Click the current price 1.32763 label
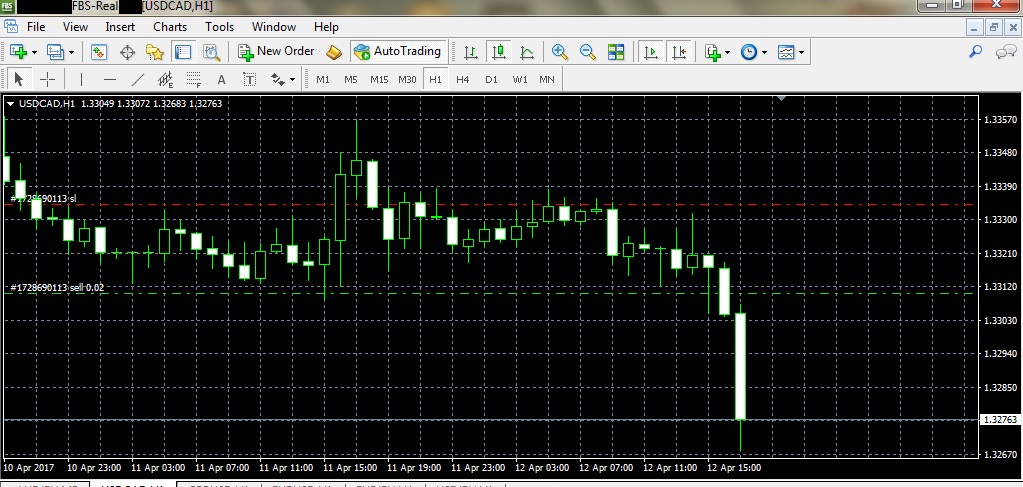 (x=1001, y=420)
